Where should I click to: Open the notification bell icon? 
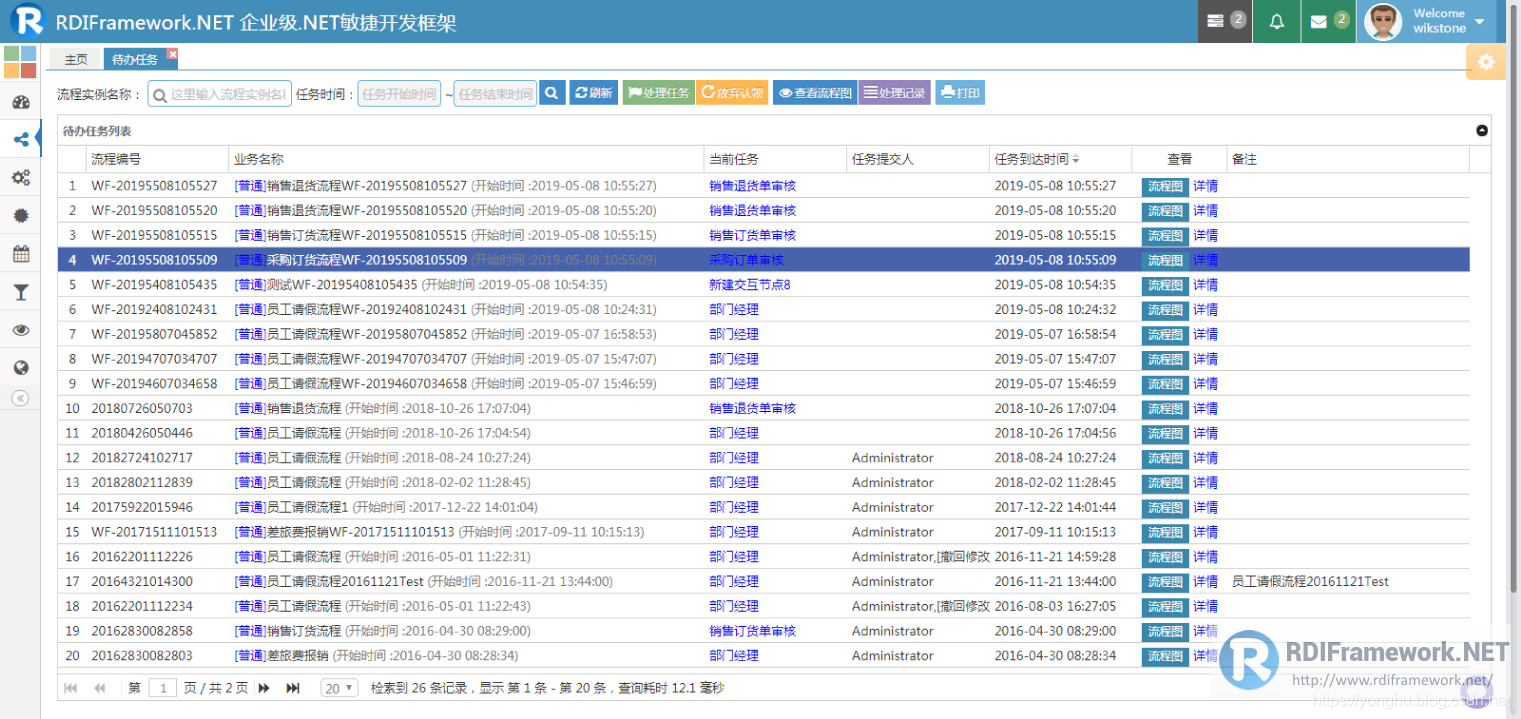pos(1277,21)
